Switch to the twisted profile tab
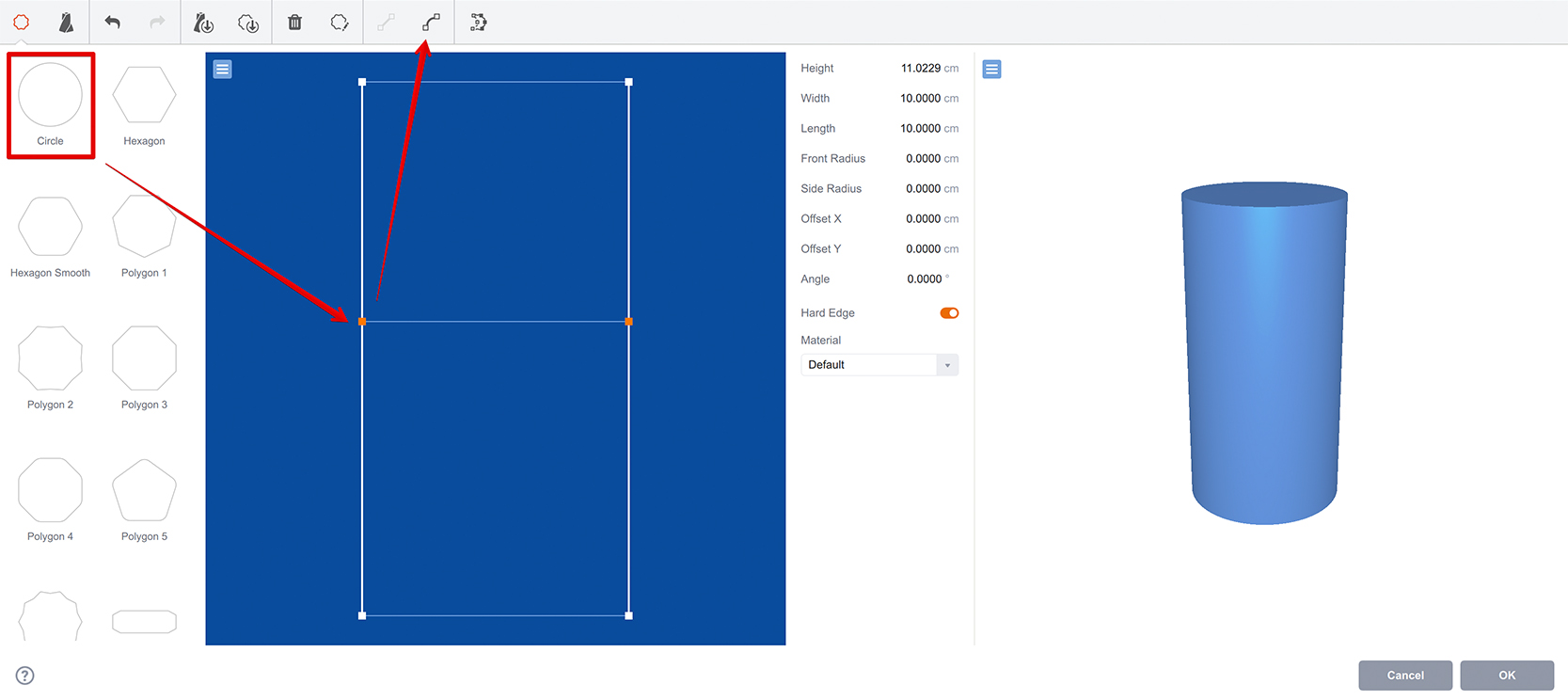The image size is (1568, 700). coord(66,23)
